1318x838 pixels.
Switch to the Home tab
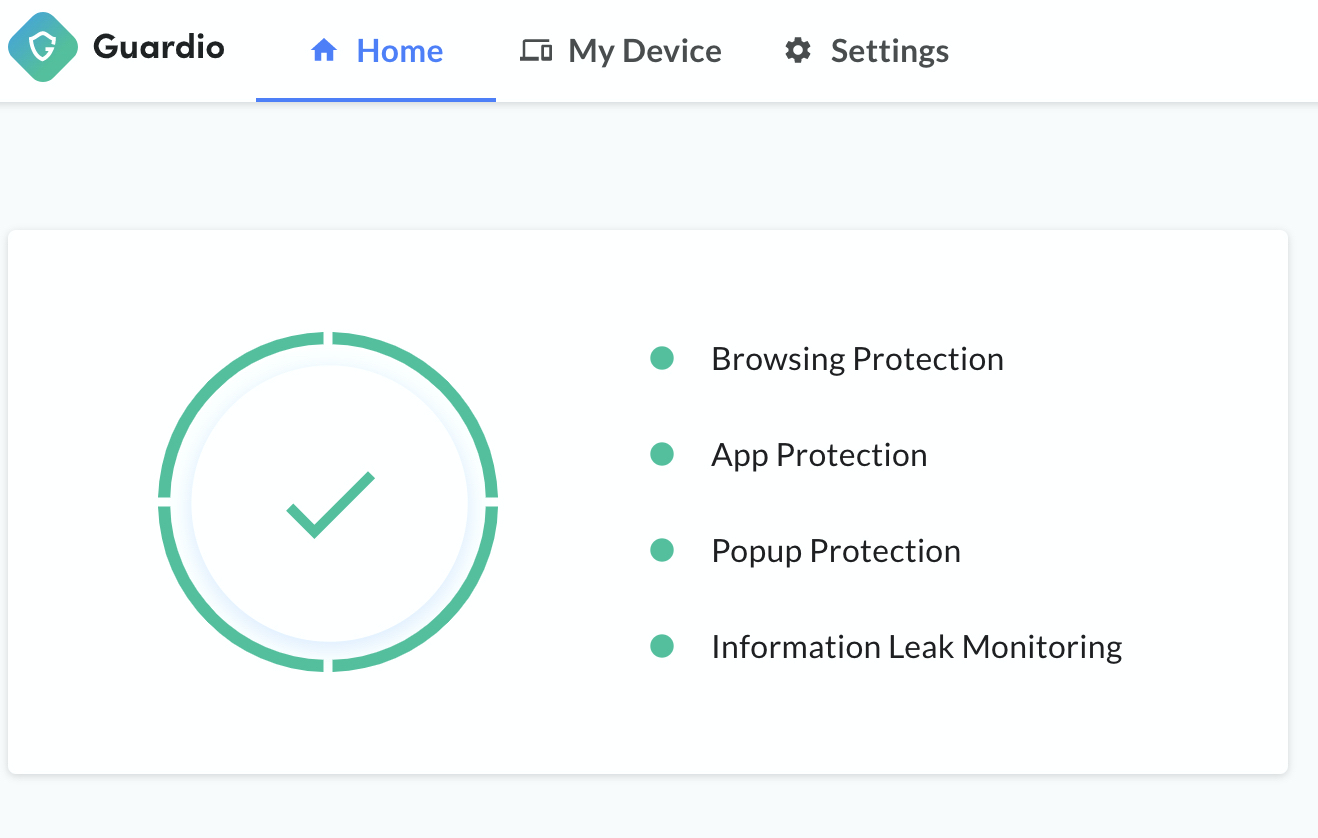[x=376, y=51]
